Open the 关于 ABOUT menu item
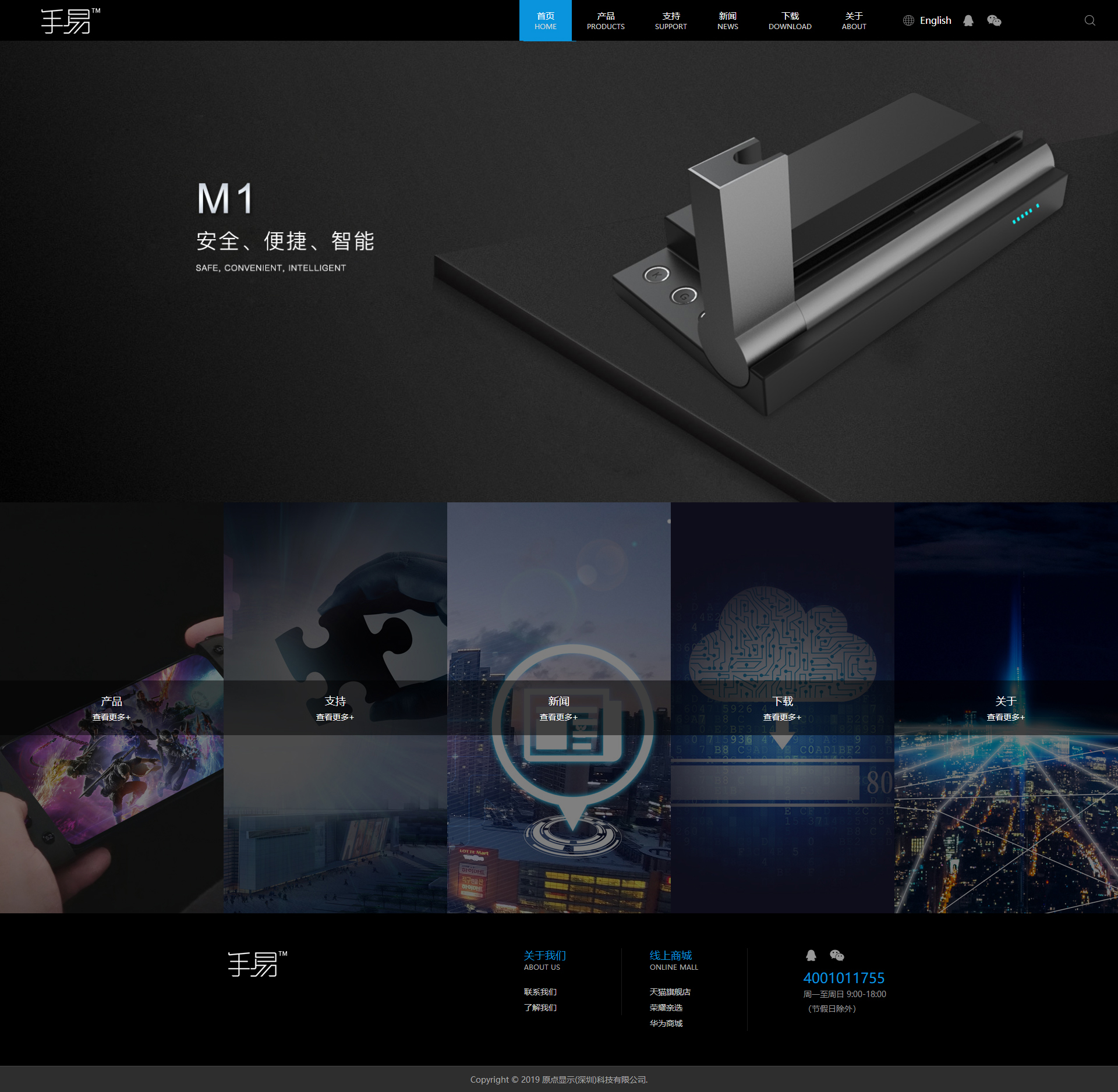 [854, 21]
